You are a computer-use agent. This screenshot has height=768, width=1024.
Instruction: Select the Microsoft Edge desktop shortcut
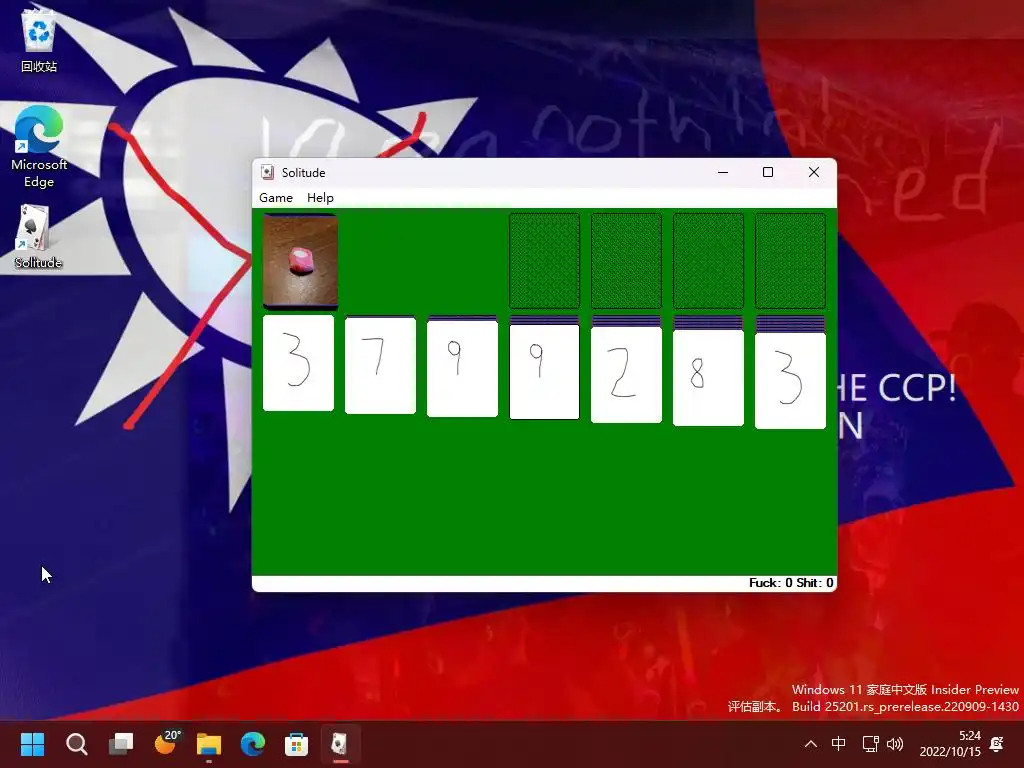[x=39, y=146]
